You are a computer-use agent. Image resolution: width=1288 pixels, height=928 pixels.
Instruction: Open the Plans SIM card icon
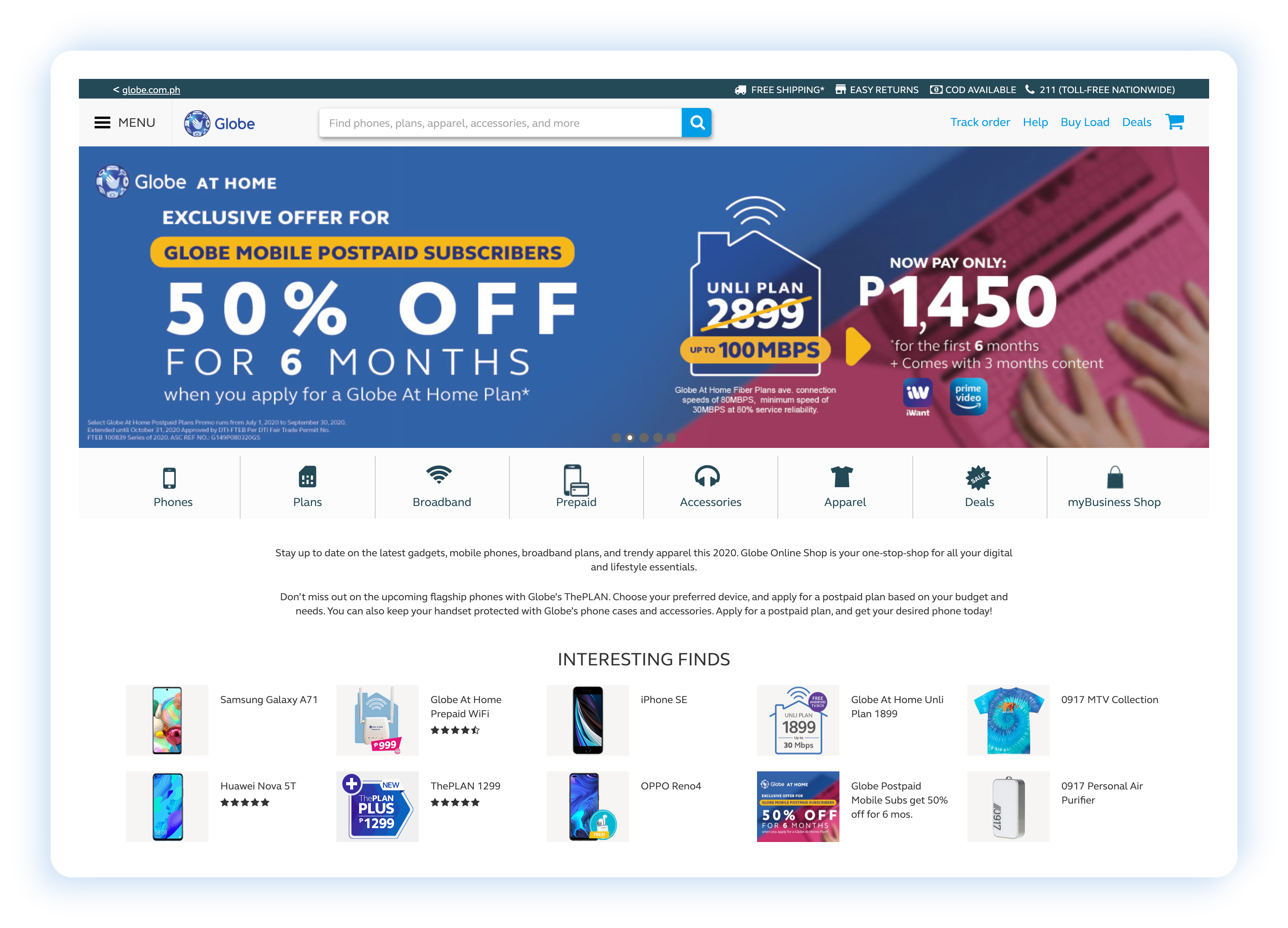click(x=307, y=477)
